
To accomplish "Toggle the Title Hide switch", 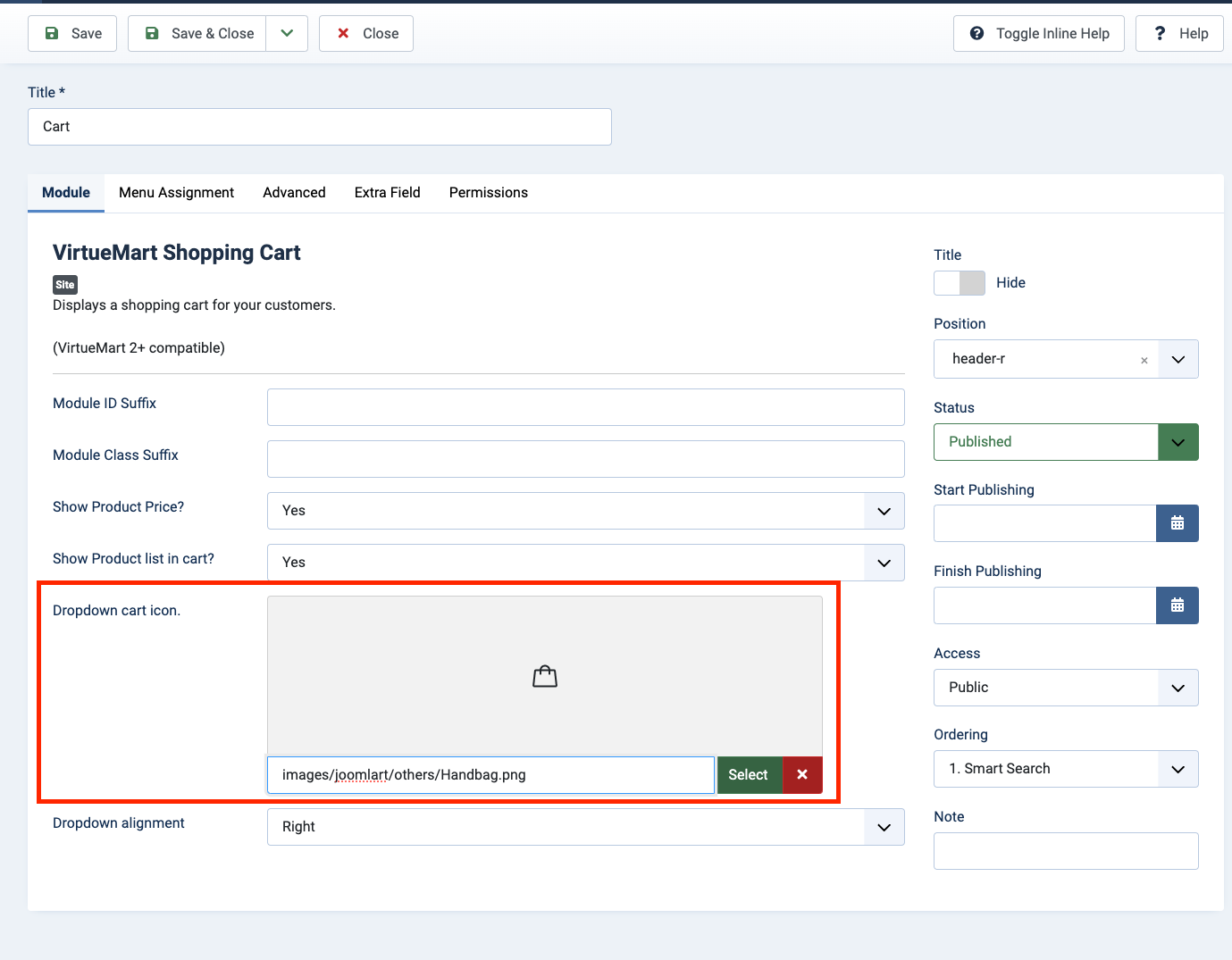I will (x=959, y=283).
